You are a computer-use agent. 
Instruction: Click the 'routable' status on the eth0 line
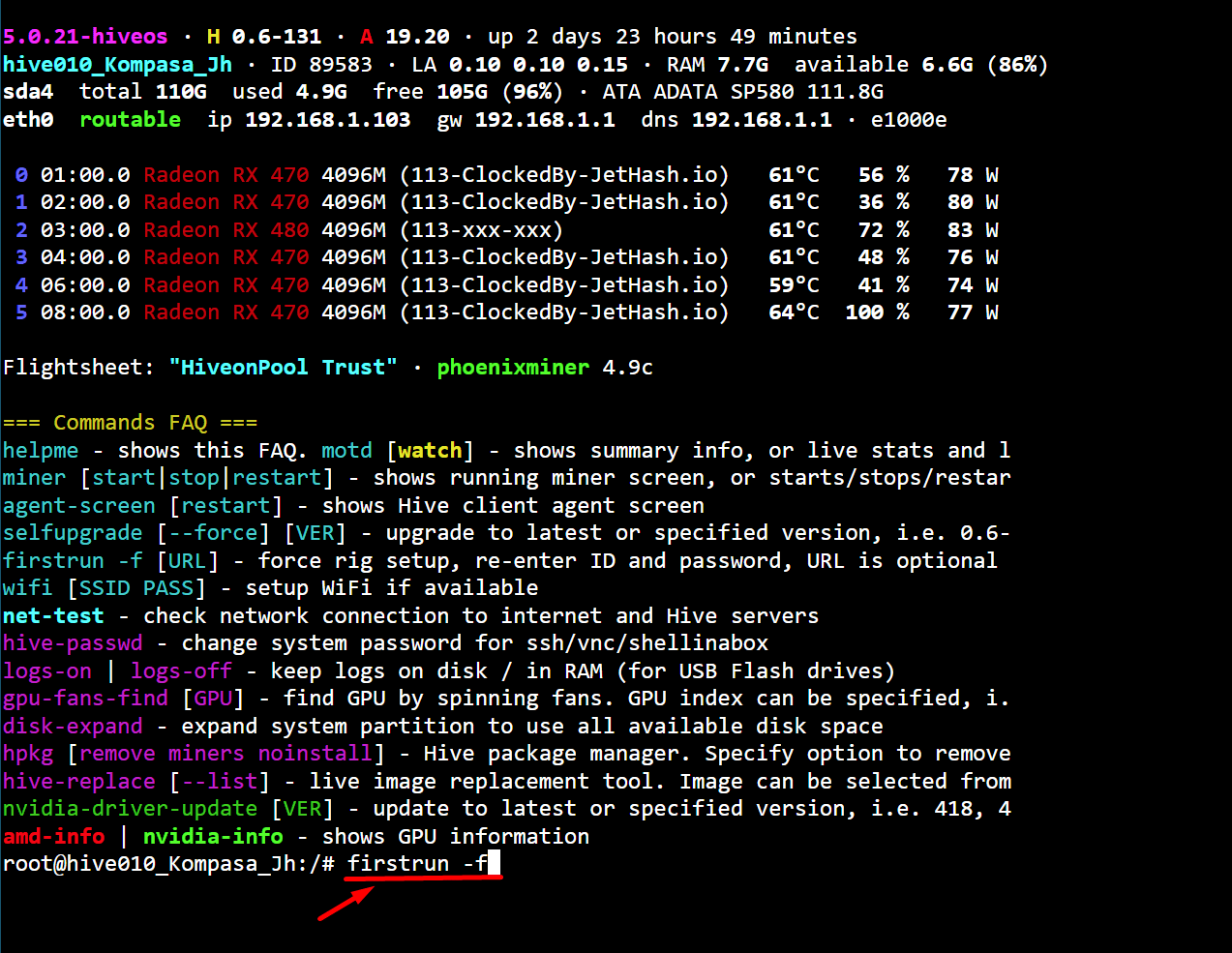pyautogui.click(x=130, y=119)
